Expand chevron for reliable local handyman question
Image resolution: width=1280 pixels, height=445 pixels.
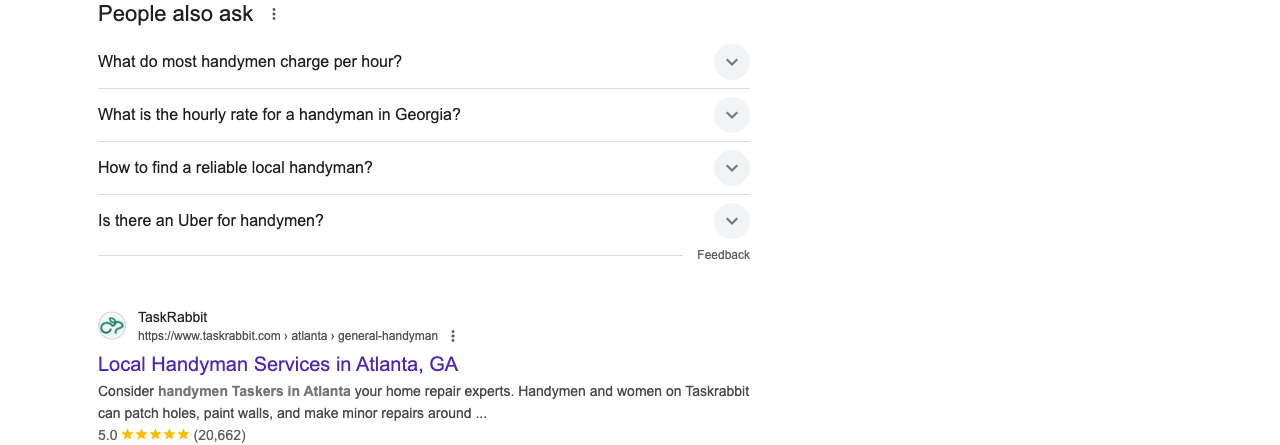pos(732,168)
